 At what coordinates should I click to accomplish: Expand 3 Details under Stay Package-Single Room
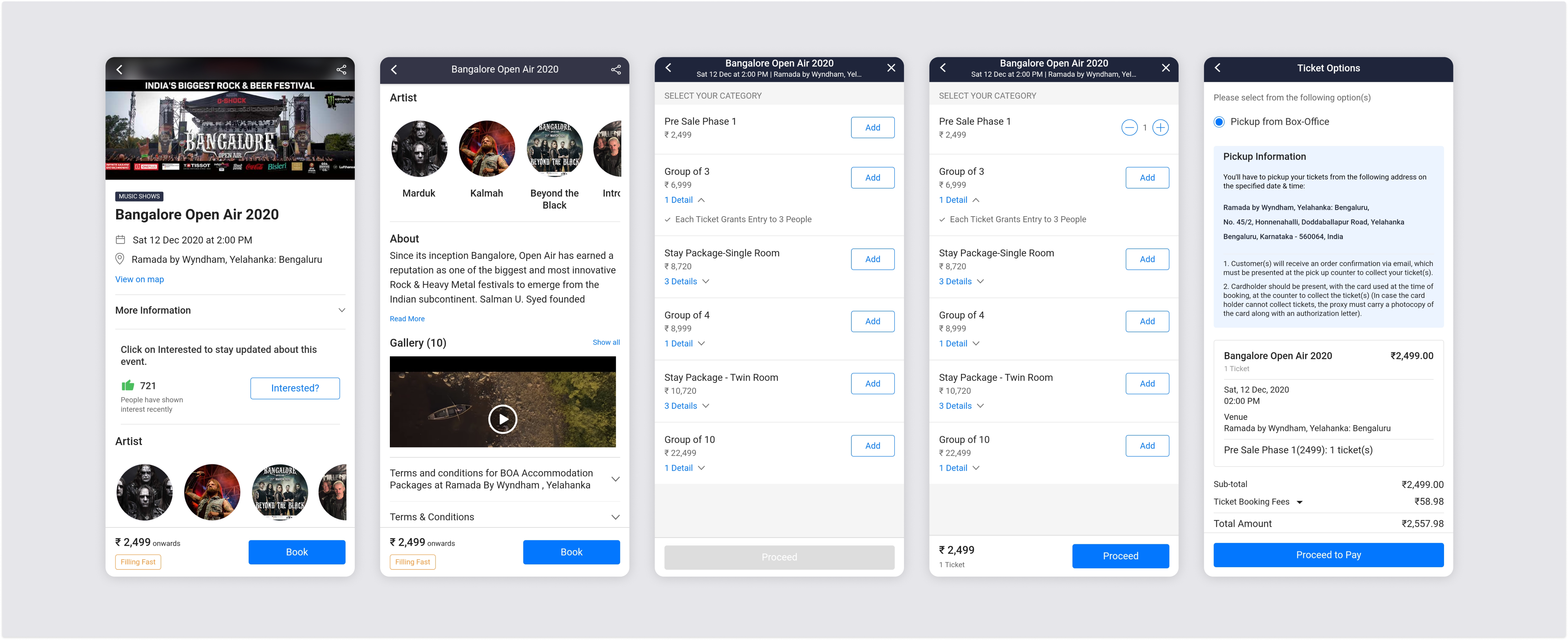coord(687,281)
